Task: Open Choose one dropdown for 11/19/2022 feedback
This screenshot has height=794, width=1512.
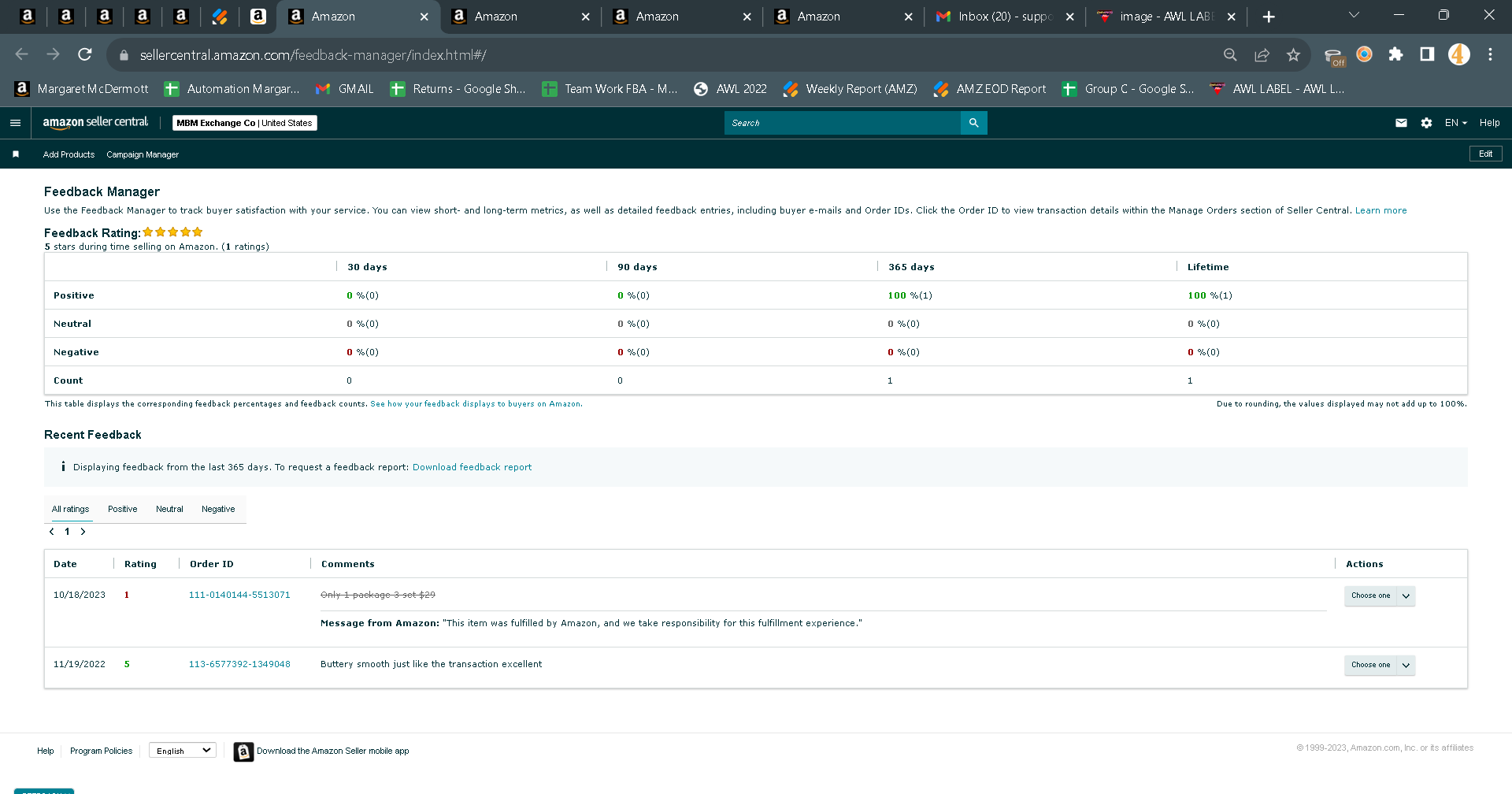Action: click(x=1379, y=666)
